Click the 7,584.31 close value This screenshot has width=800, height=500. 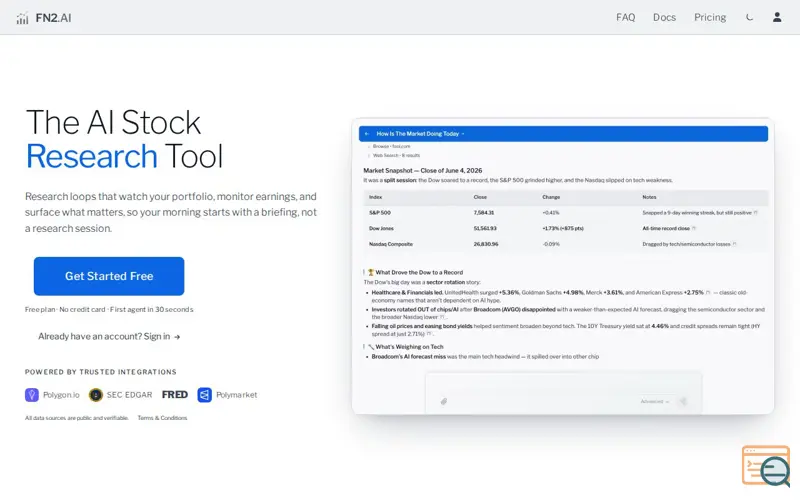484,213
